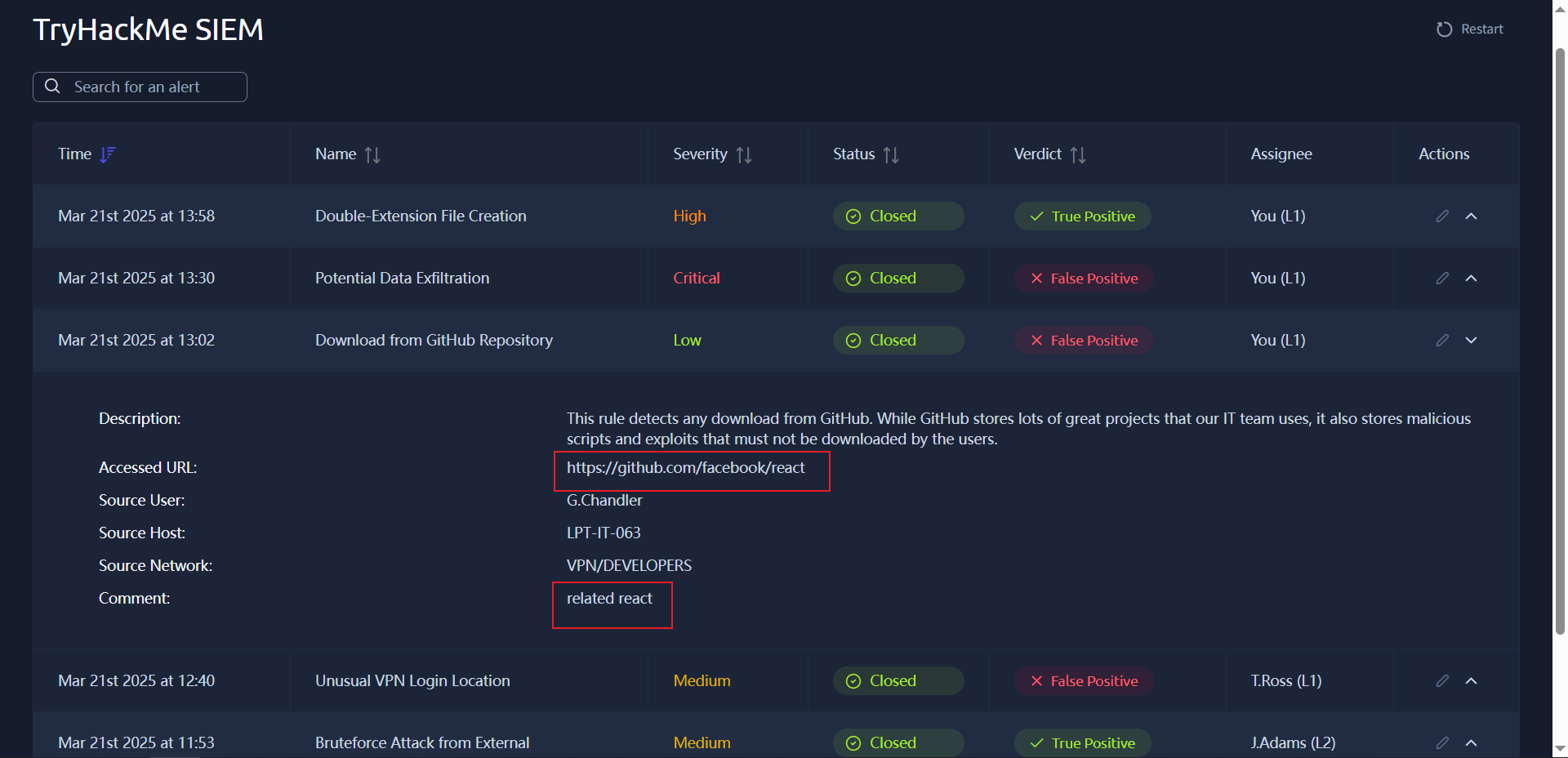Sort alerts by Name column
The height and width of the screenshot is (758, 1568).
372,154
